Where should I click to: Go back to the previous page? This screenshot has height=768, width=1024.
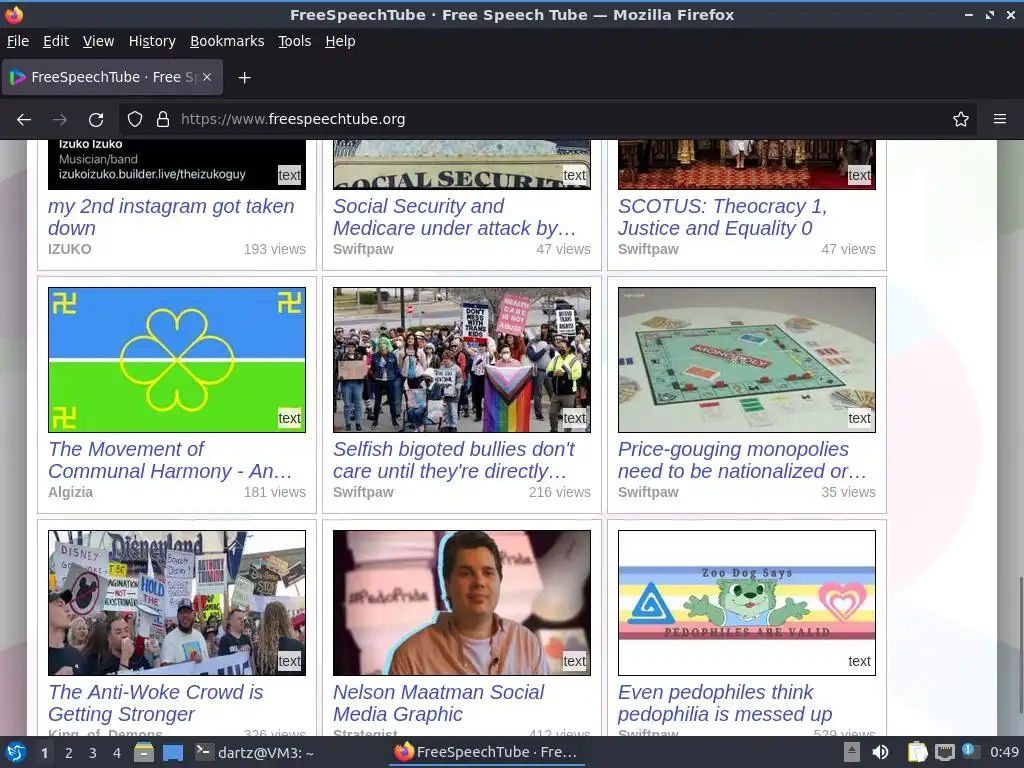[x=24, y=120]
